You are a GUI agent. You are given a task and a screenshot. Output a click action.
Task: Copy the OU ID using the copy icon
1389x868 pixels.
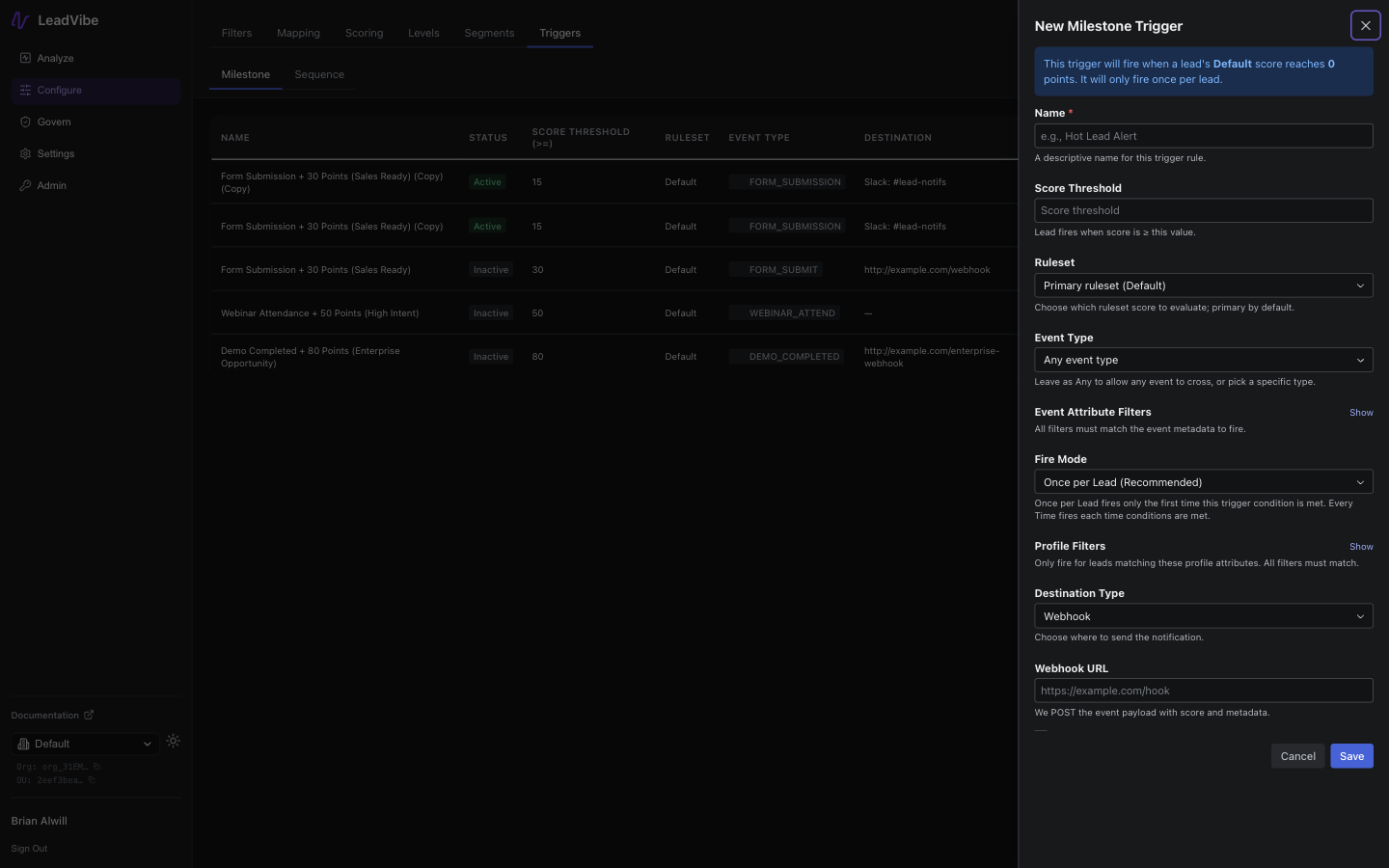[x=92, y=780]
